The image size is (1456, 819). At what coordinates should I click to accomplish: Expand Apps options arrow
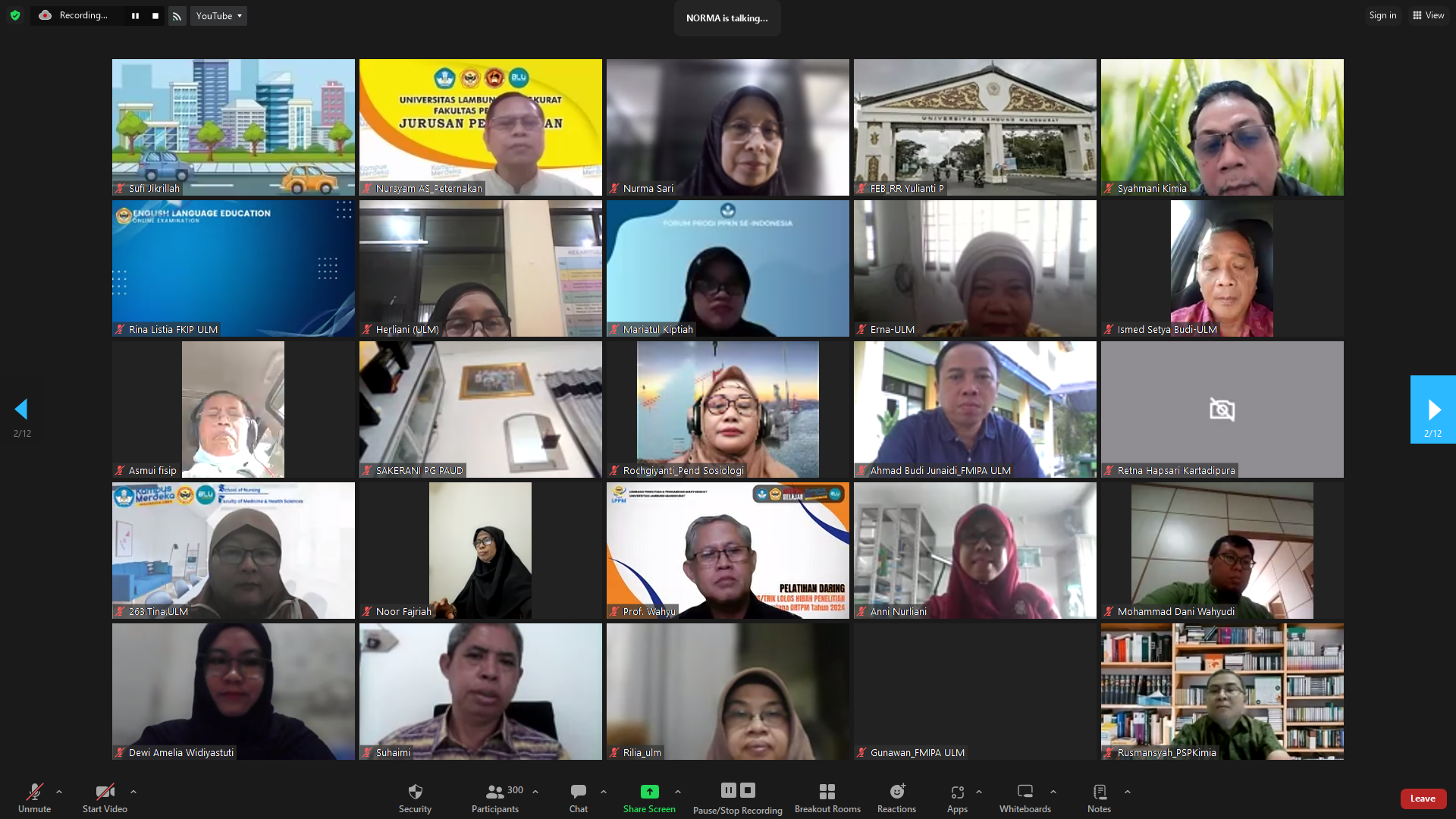(979, 792)
